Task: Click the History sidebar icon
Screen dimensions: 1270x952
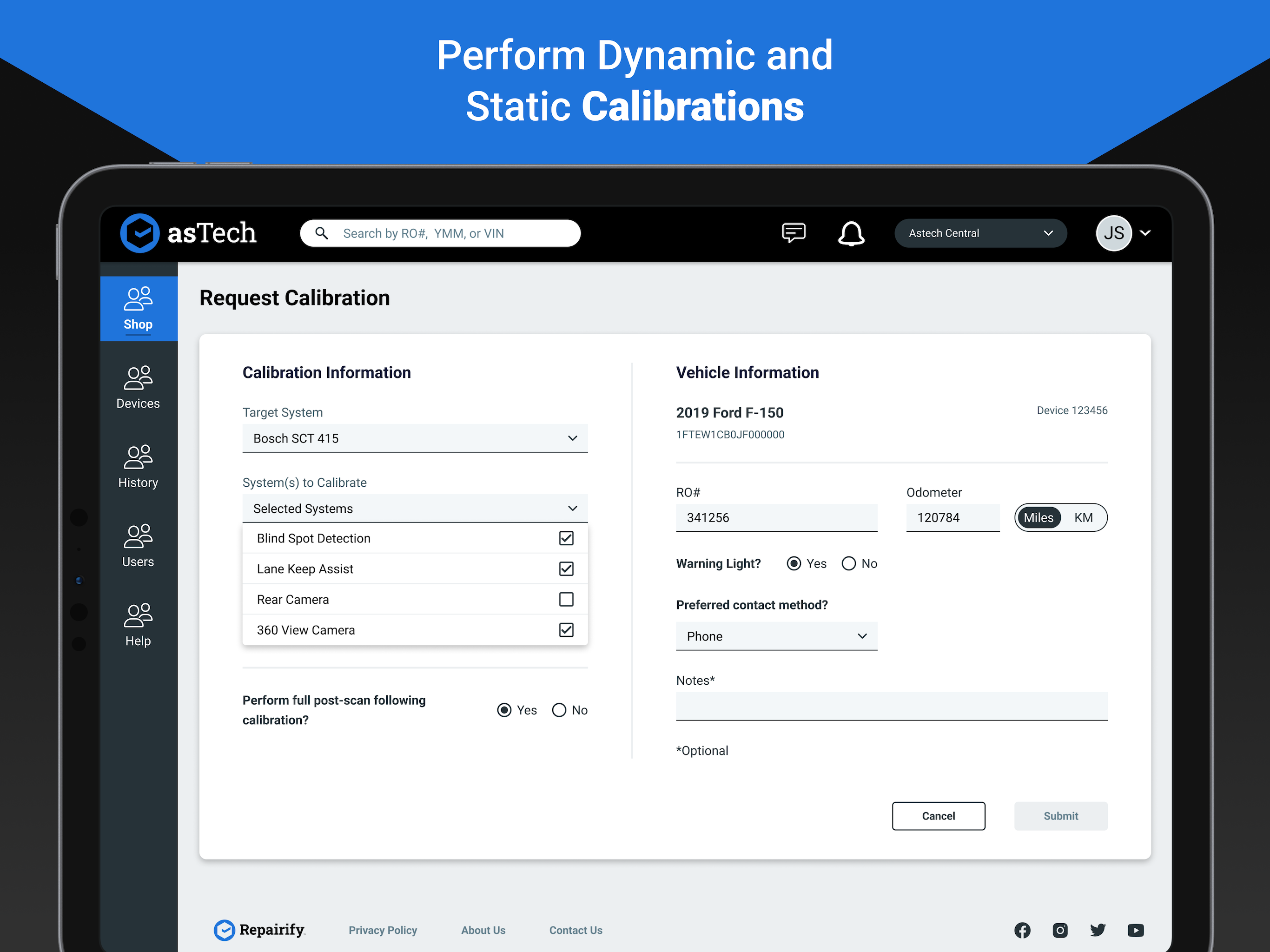Action: [x=138, y=457]
